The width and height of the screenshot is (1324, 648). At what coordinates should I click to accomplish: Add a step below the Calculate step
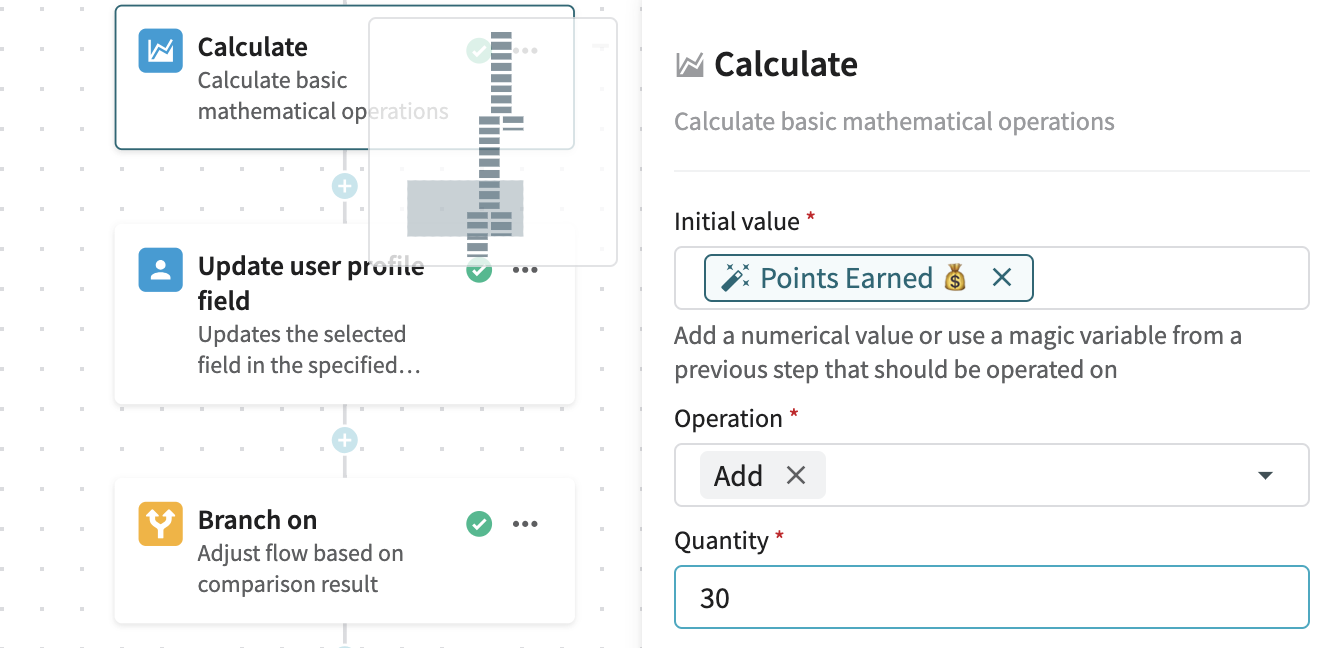pyautogui.click(x=344, y=186)
